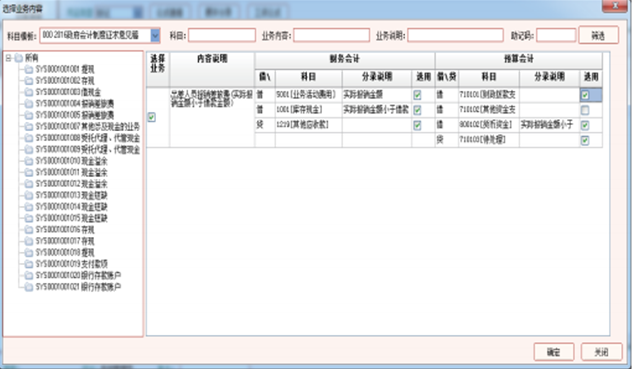Screen dimensions: 633x369
Task: Select tree node SYS0001001015 现金短缺
Action: click(71, 218)
